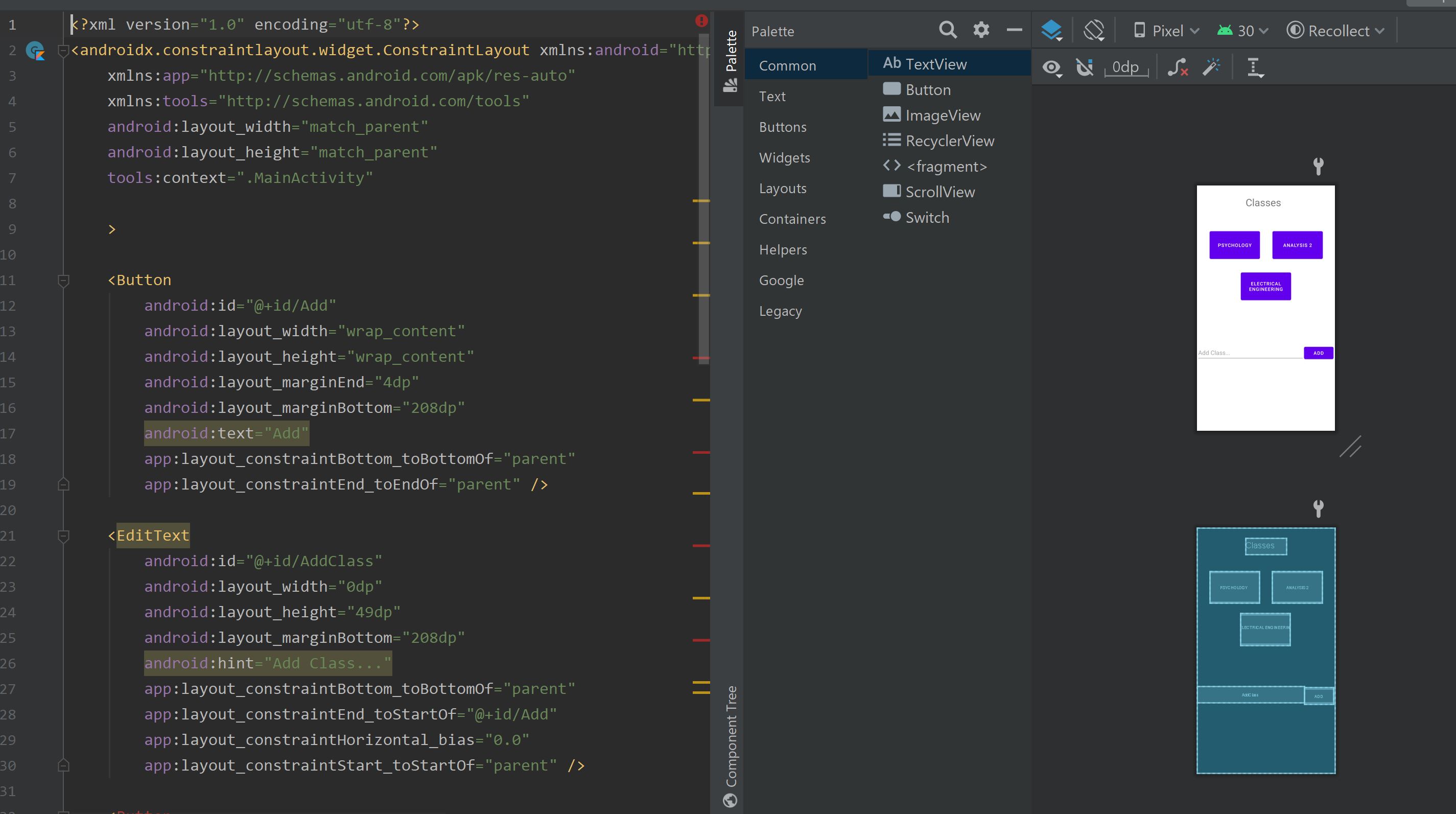
Task: Click the Palette search icon
Action: 947,30
